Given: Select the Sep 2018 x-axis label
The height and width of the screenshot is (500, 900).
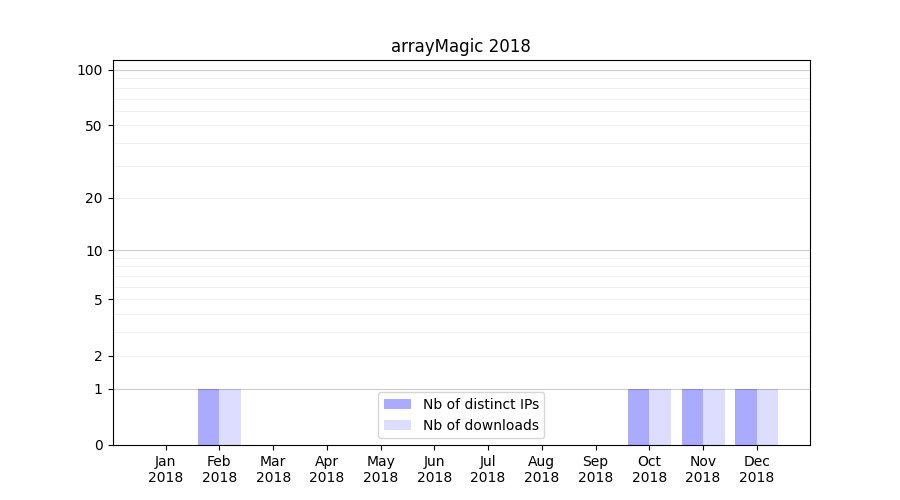Looking at the screenshot, I should click(595, 469).
